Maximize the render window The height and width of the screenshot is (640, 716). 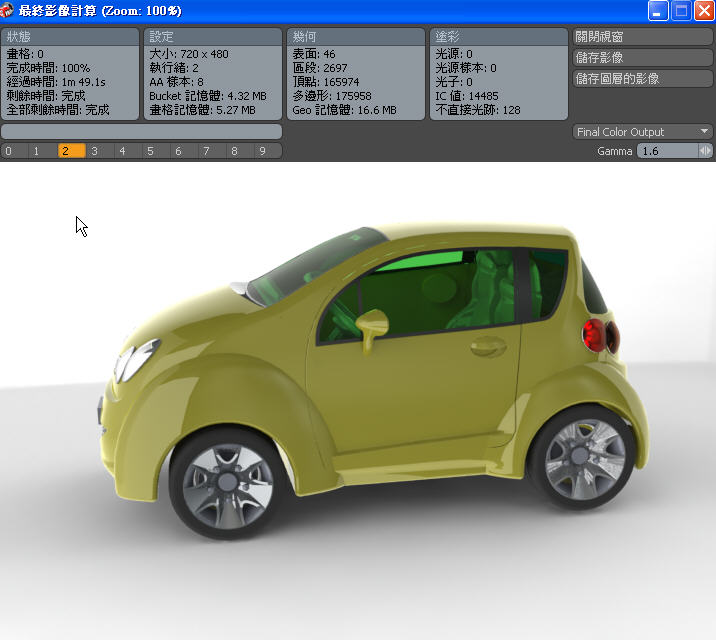coord(681,10)
